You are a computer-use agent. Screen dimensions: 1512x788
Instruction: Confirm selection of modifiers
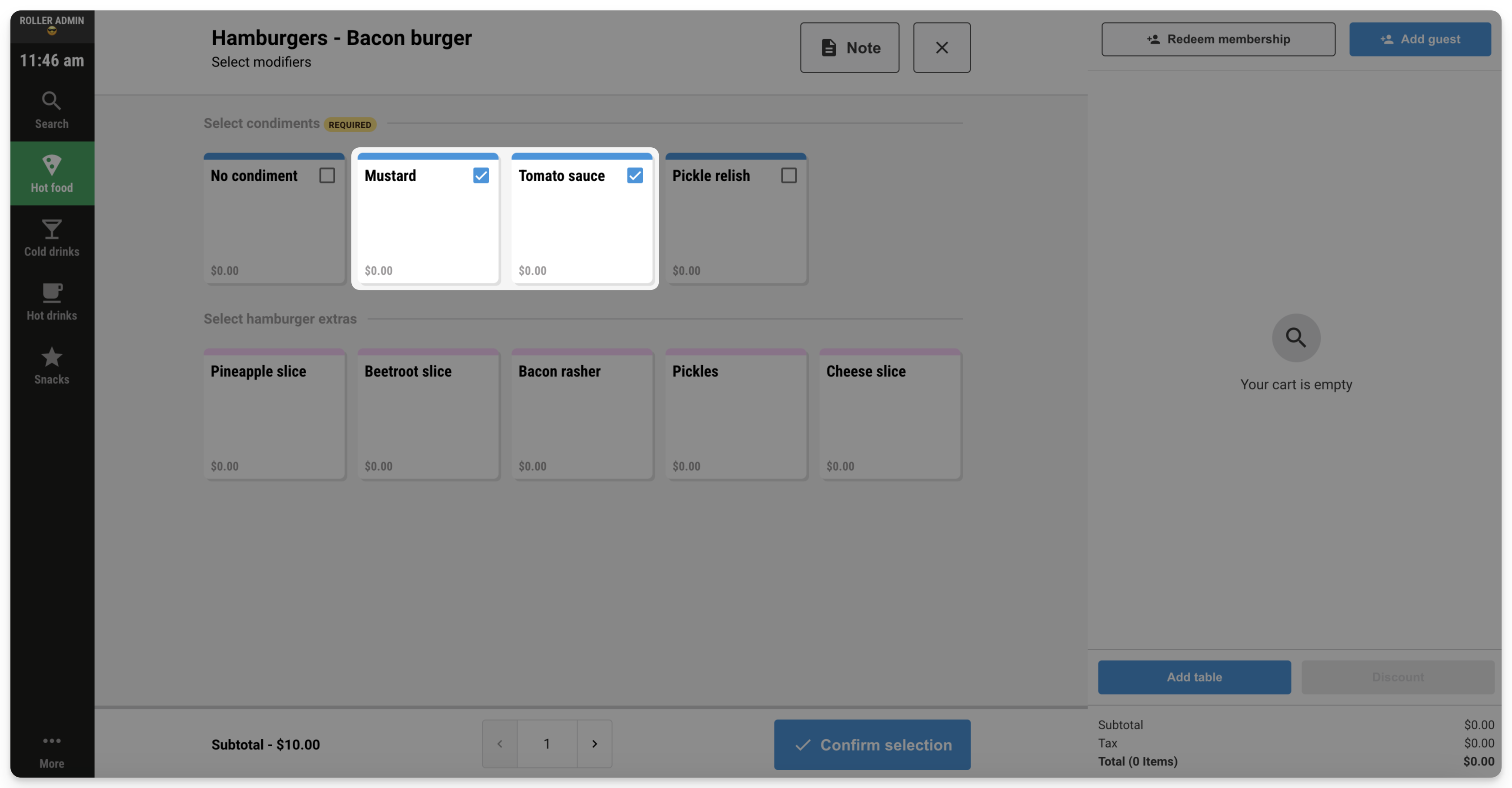pos(871,745)
